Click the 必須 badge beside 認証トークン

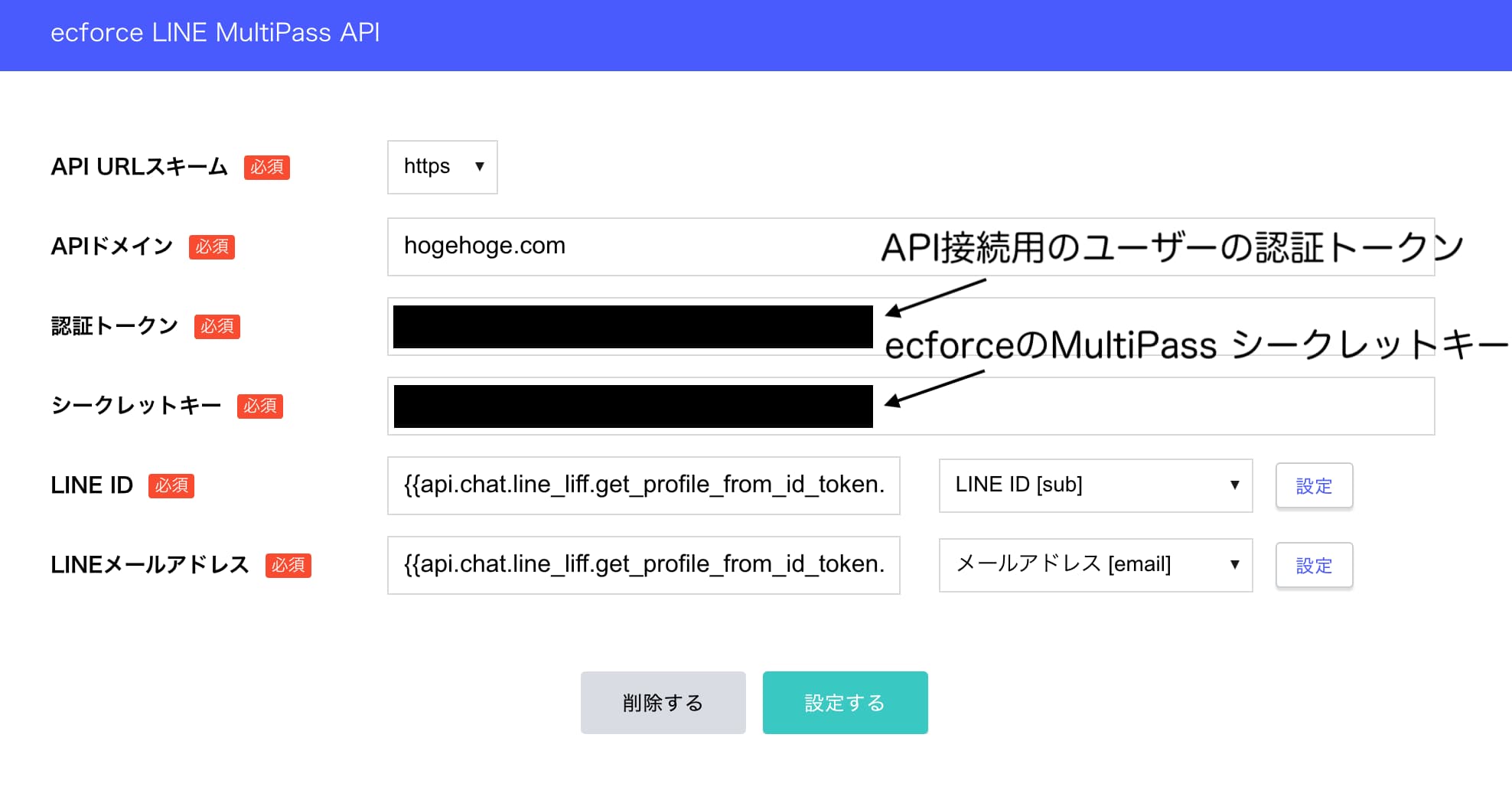point(217,326)
